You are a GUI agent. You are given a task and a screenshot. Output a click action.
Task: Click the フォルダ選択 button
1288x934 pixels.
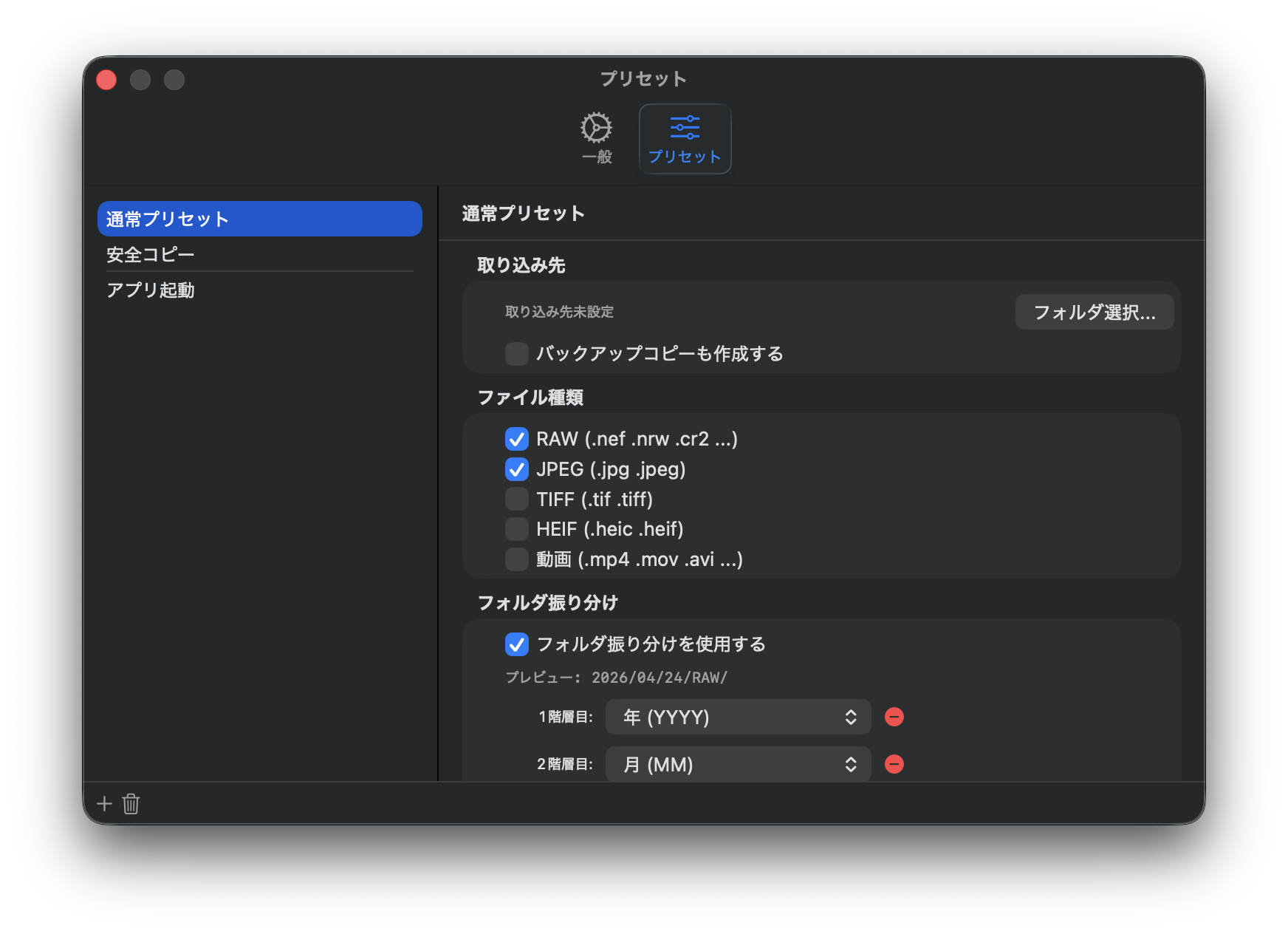(1094, 312)
